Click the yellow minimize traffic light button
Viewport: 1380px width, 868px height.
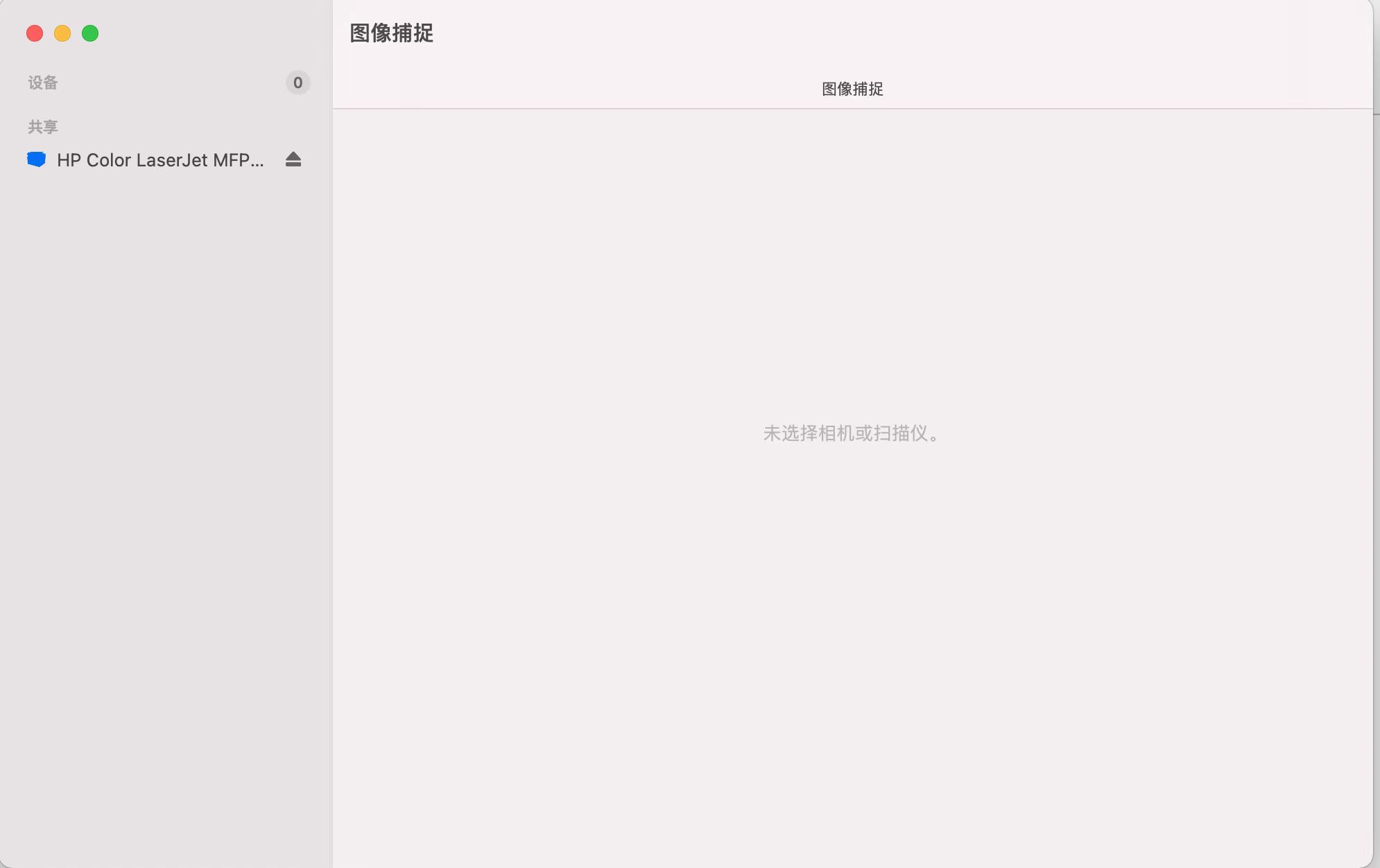coord(63,33)
